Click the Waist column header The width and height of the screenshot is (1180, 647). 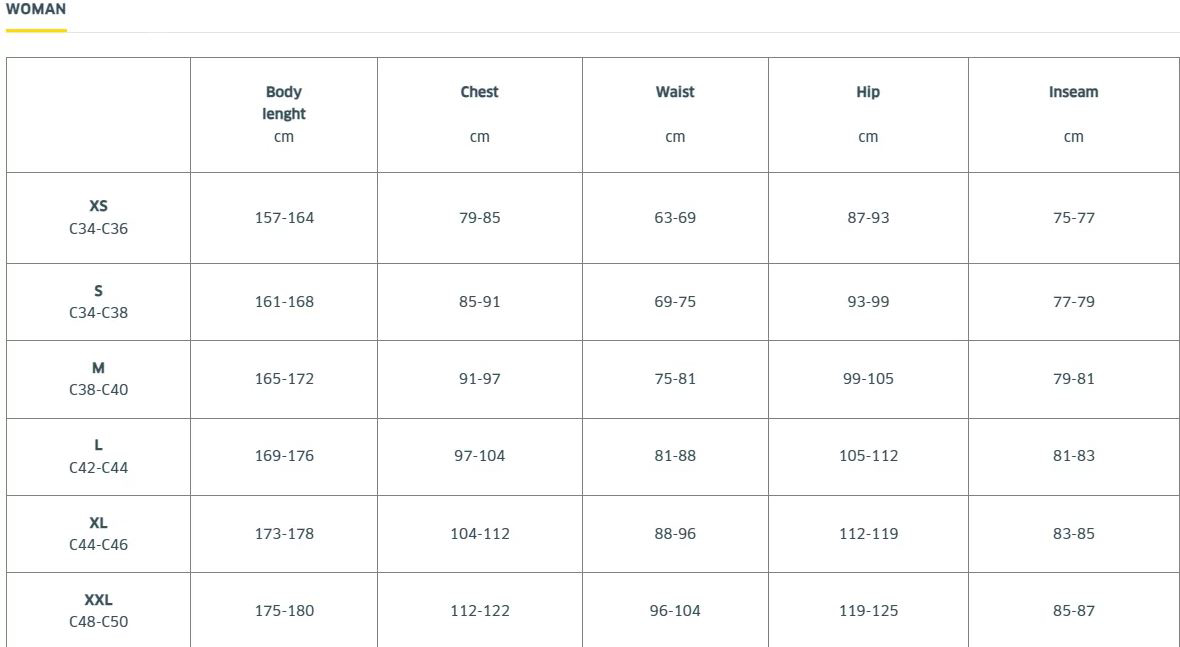click(x=675, y=114)
